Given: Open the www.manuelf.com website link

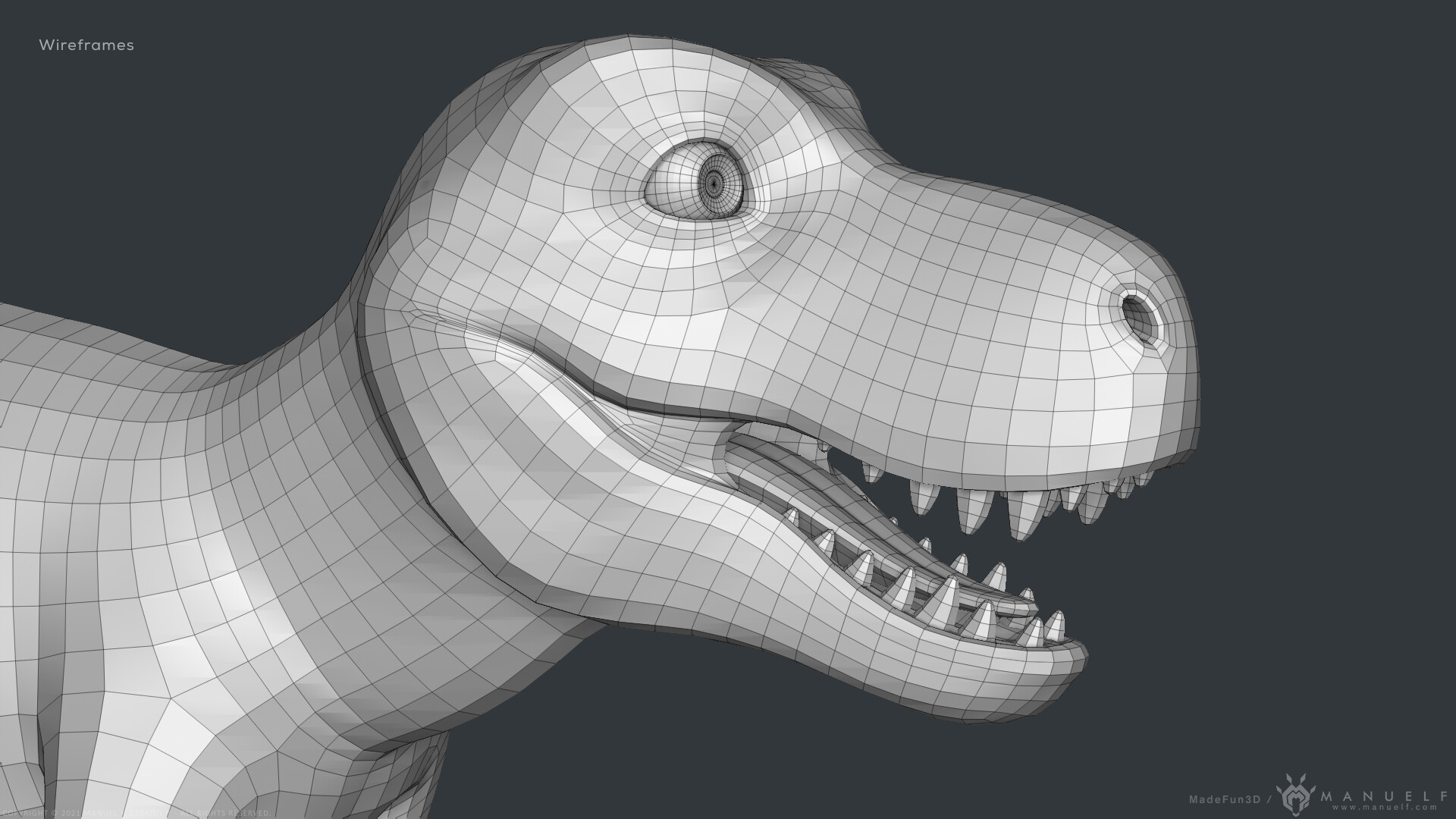Looking at the screenshot, I should (1383, 808).
